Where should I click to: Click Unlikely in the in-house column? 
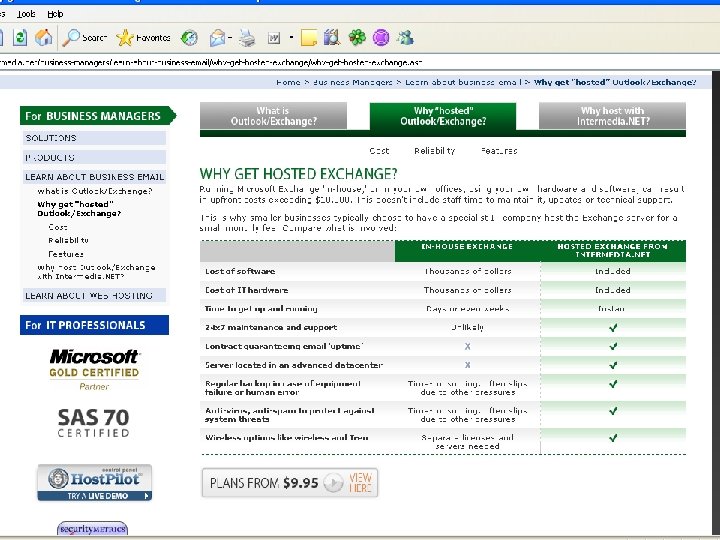tap(467, 327)
